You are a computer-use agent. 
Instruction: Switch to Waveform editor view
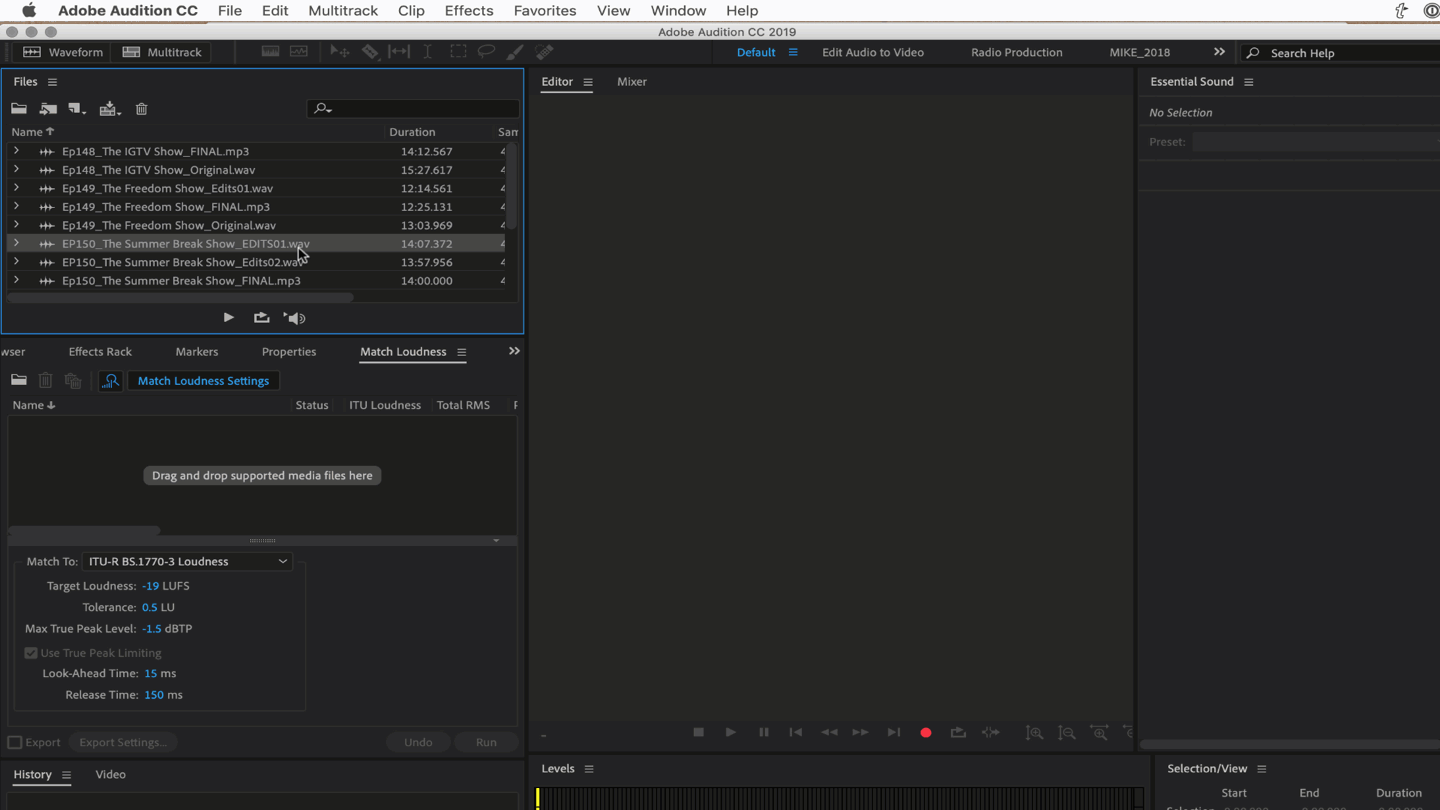pos(63,52)
